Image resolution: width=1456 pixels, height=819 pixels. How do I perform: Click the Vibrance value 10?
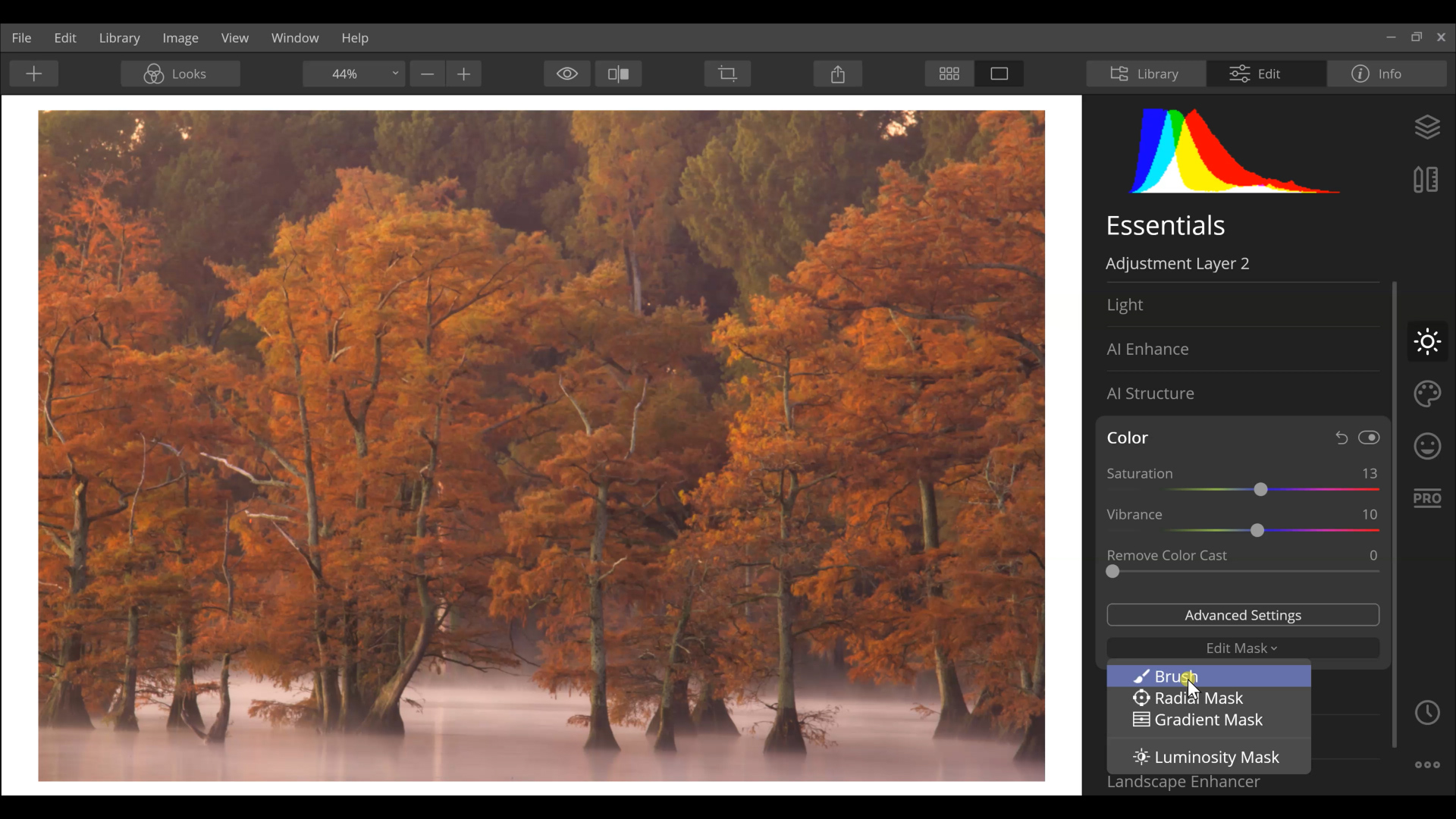click(x=1370, y=515)
